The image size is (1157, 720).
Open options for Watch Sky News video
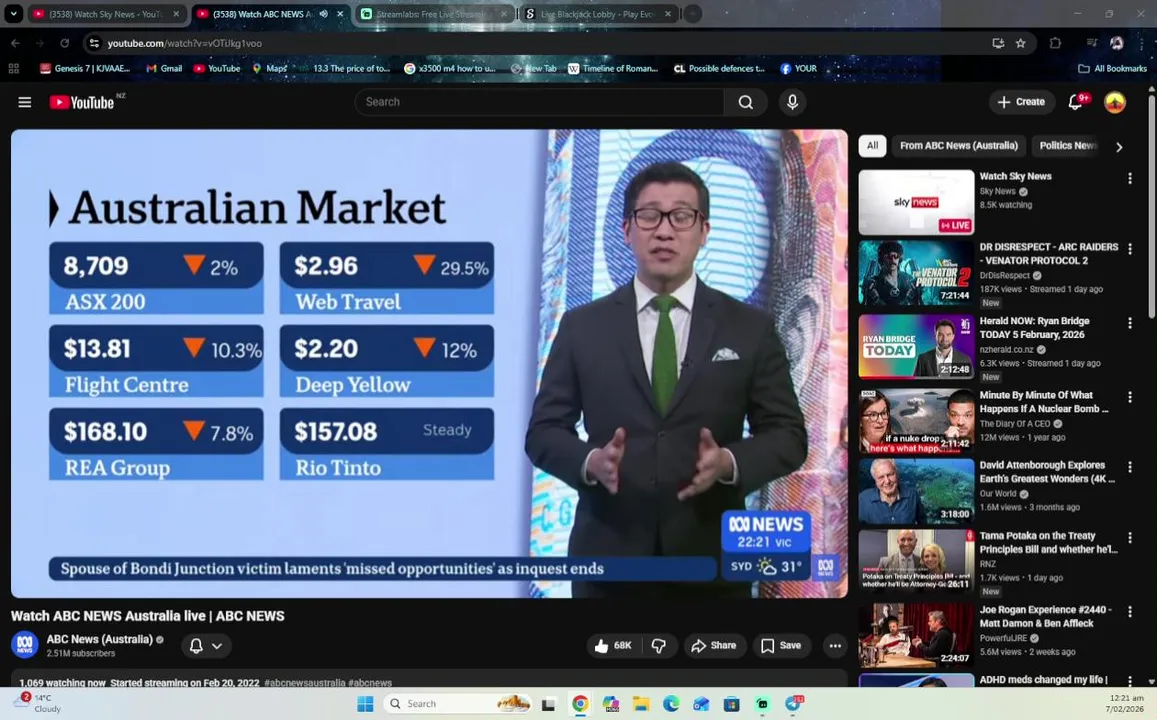(x=1129, y=179)
